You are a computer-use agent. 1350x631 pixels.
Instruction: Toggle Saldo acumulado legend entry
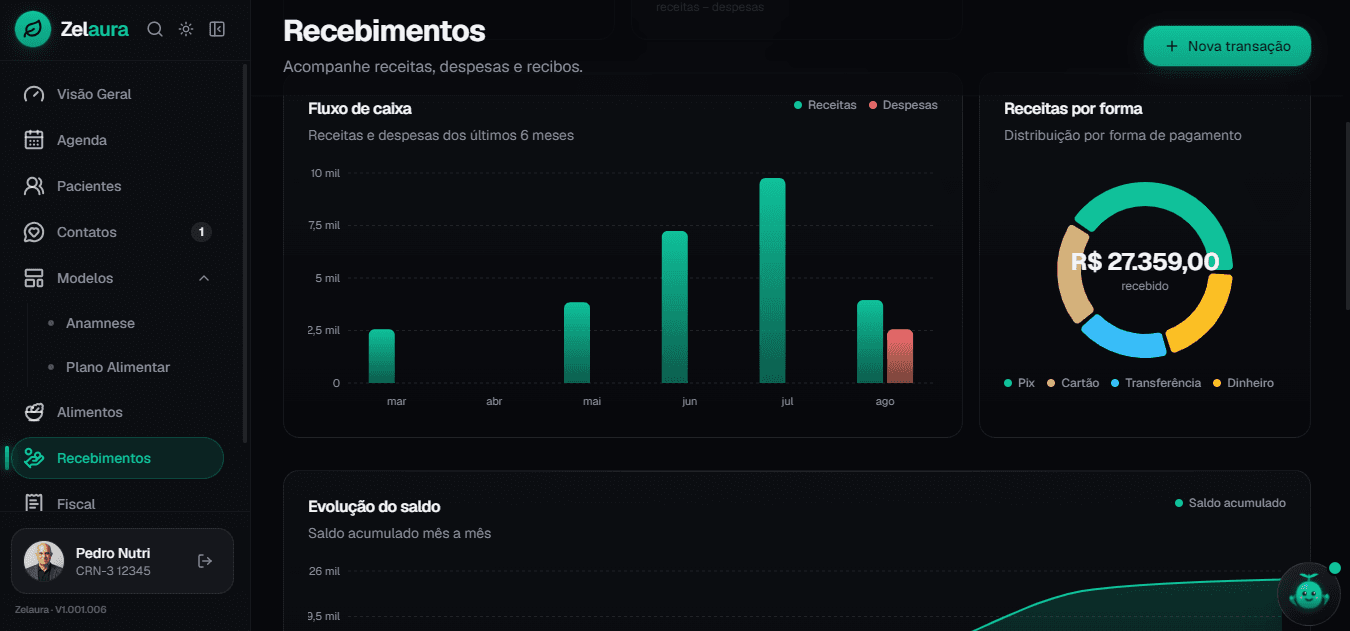click(x=1230, y=503)
